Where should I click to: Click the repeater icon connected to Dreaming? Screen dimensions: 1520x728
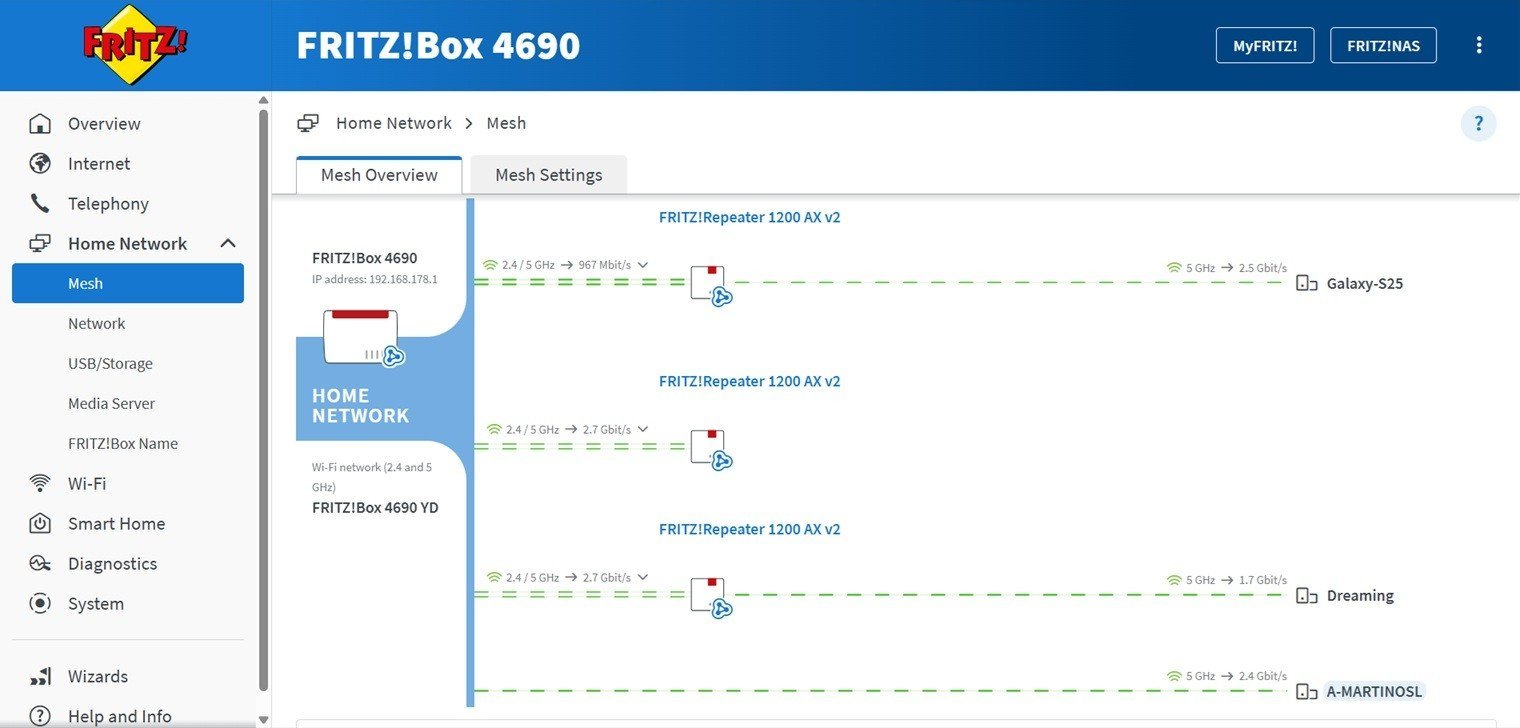point(710,596)
